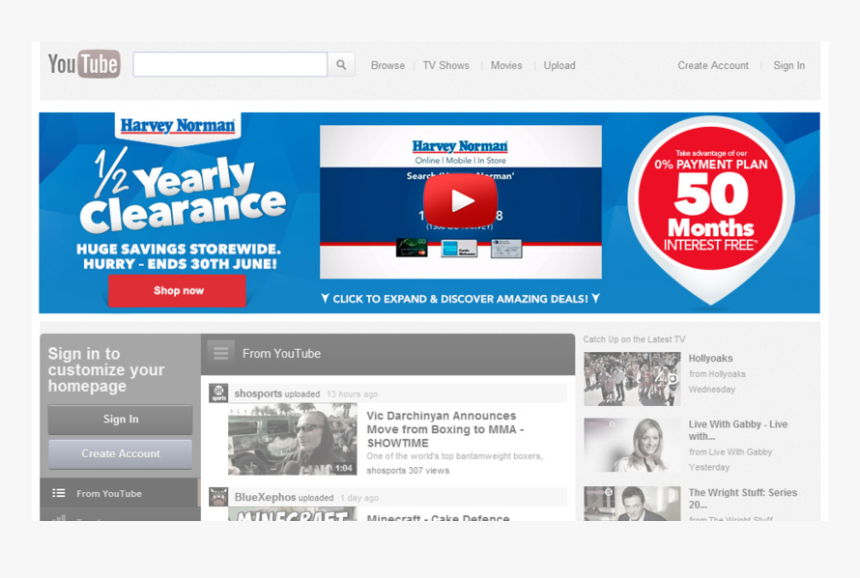Click the search magnifier button
Image resolution: width=860 pixels, height=578 pixels.
point(341,65)
